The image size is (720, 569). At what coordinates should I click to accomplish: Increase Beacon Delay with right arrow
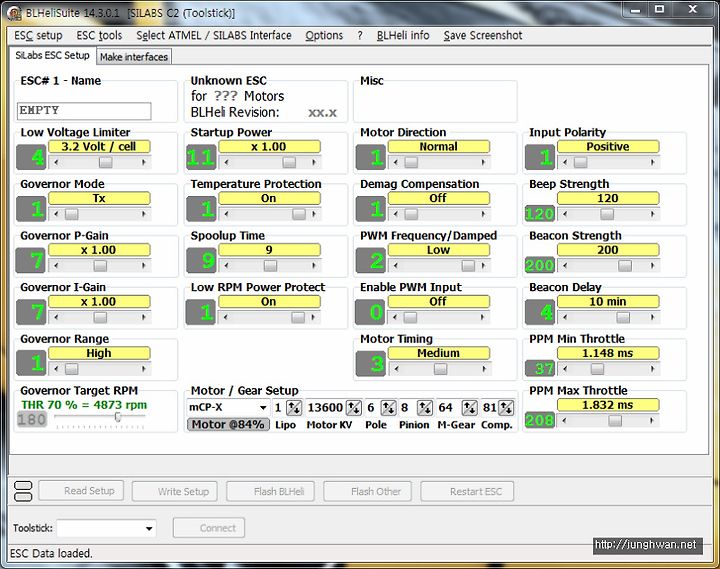[x=652, y=317]
